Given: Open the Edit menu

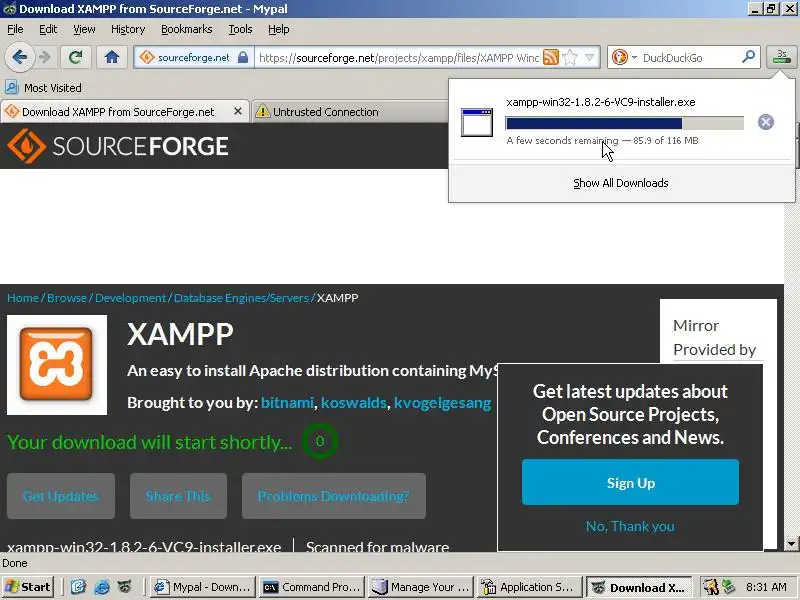Looking at the screenshot, I should (48, 30).
